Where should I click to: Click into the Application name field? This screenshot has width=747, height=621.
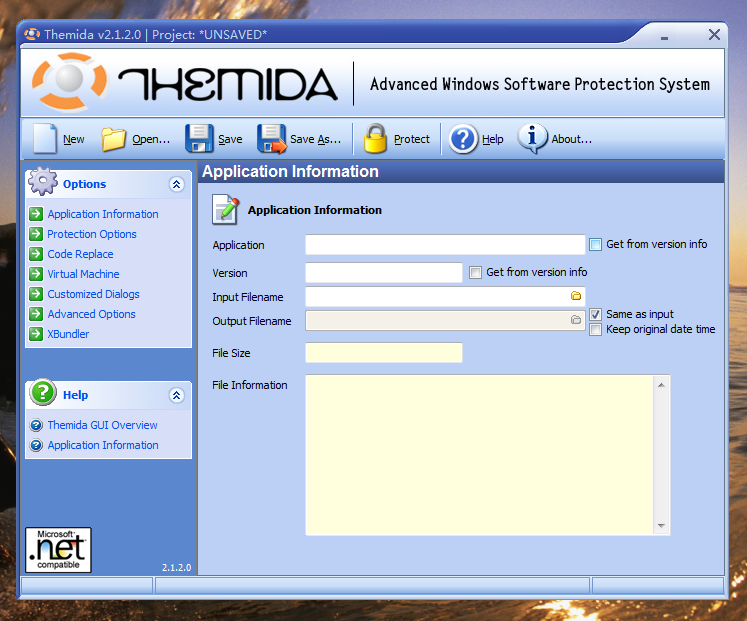tap(445, 244)
